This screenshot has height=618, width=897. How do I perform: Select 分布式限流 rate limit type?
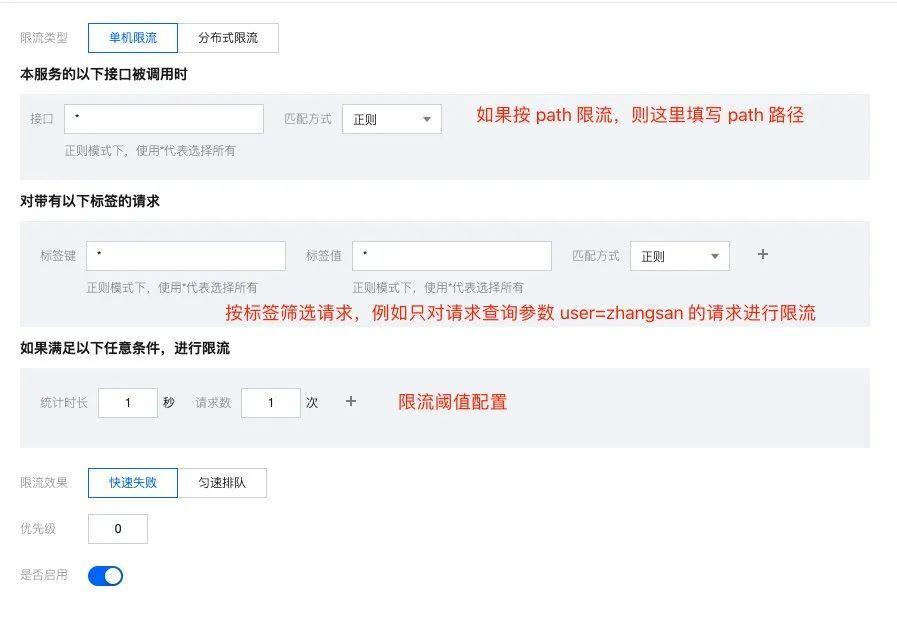pos(228,38)
